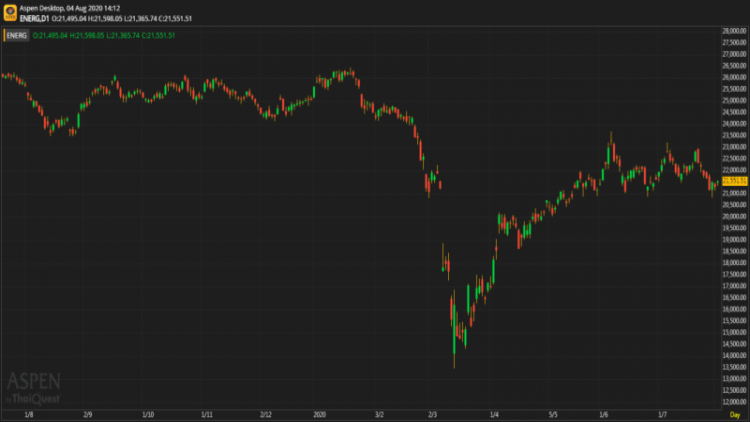Image resolution: width=750 pixels, height=422 pixels.
Task: Click the yellow Day interval label
Action: [735, 415]
